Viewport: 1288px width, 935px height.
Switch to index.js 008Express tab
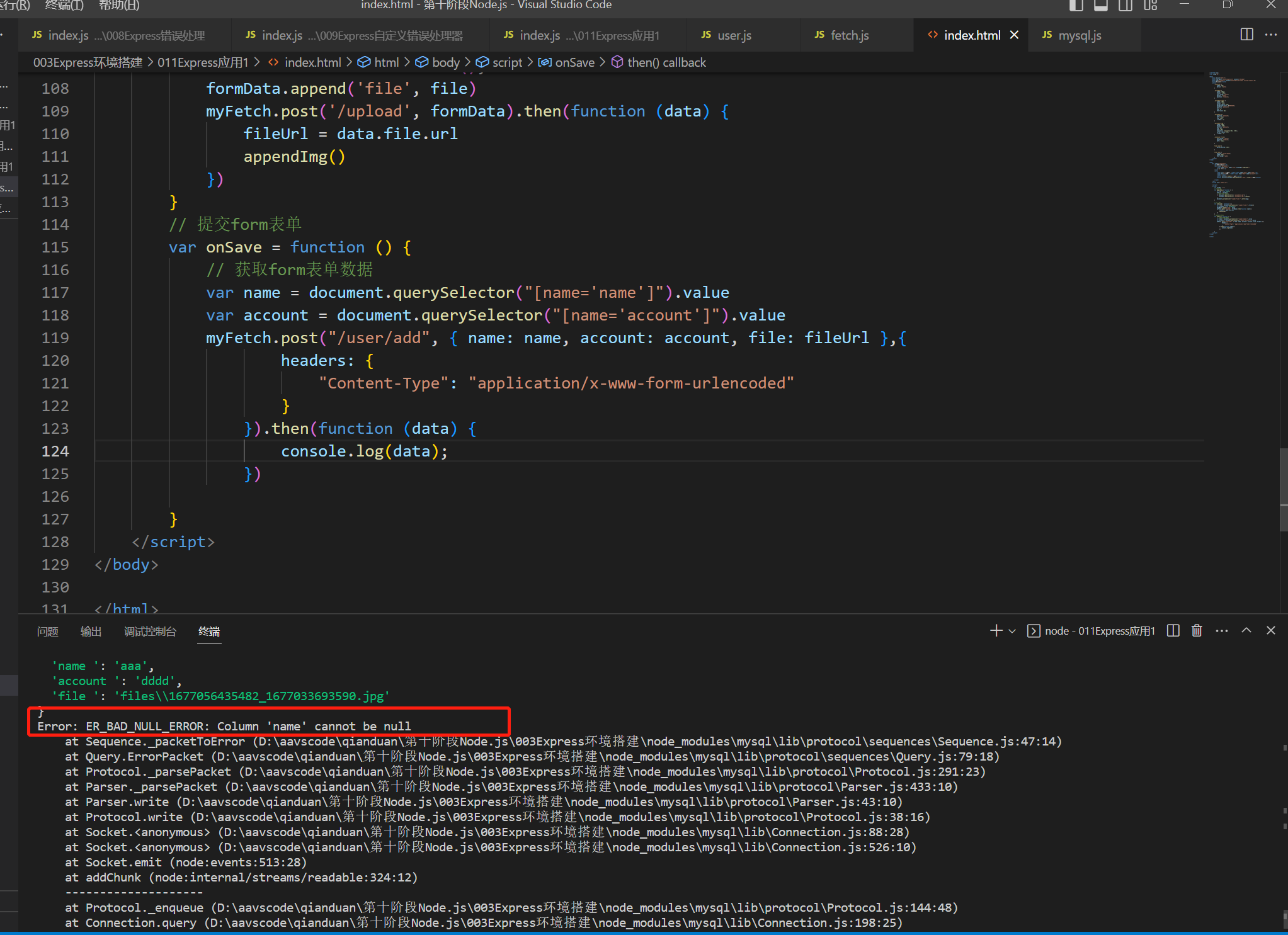(124, 35)
